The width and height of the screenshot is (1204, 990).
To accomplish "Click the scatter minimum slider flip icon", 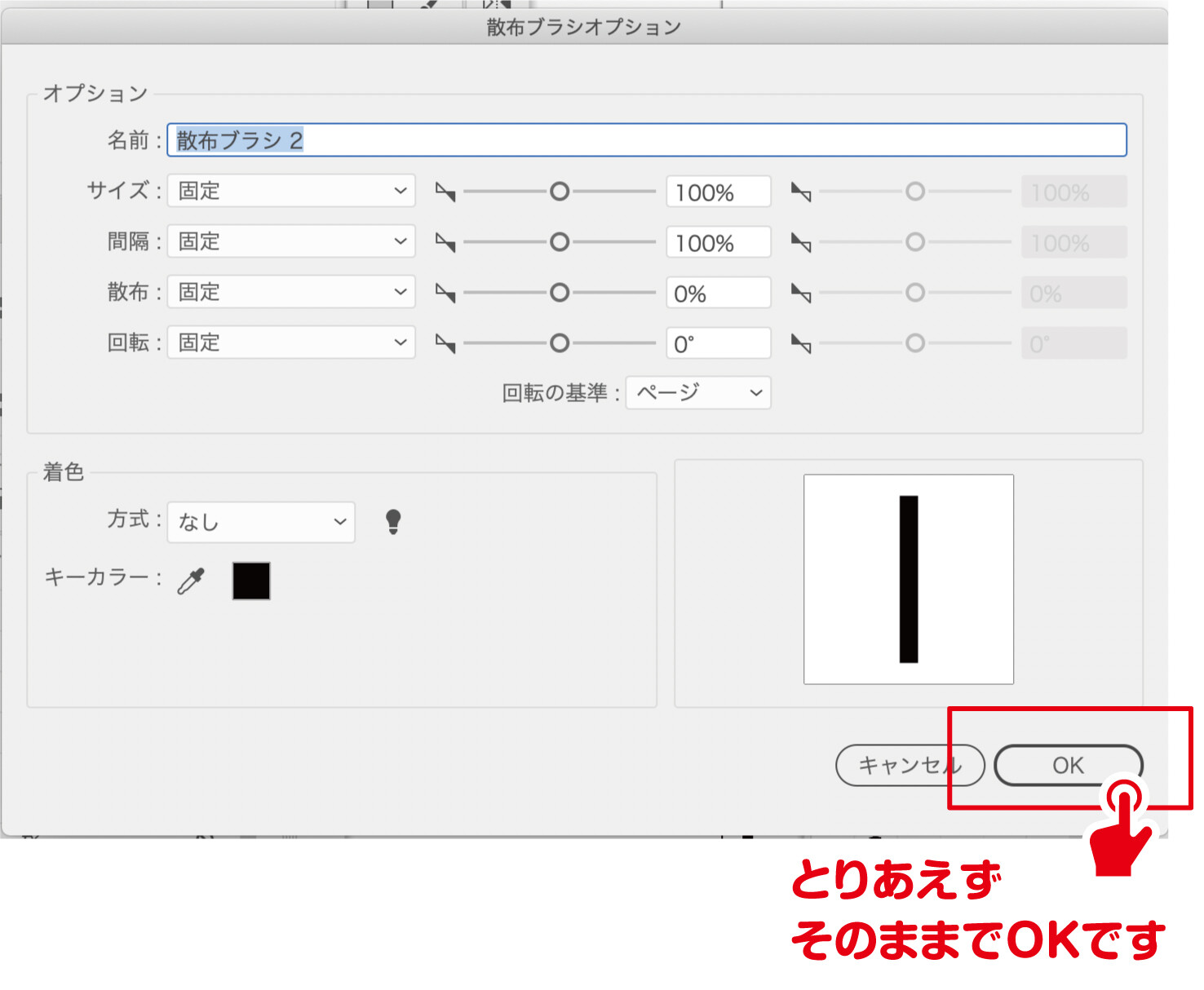I will click(x=445, y=294).
